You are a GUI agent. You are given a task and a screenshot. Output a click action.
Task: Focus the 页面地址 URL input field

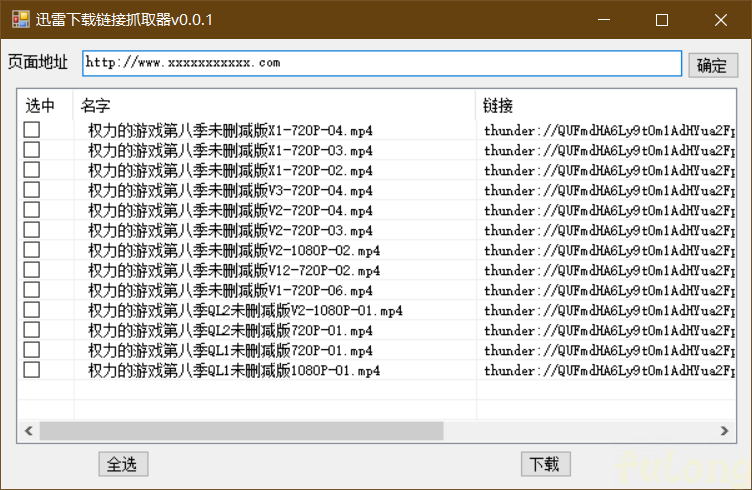[382, 63]
